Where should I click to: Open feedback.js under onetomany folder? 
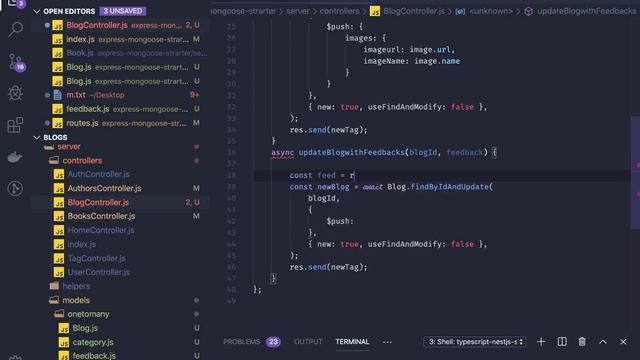[94, 356]
